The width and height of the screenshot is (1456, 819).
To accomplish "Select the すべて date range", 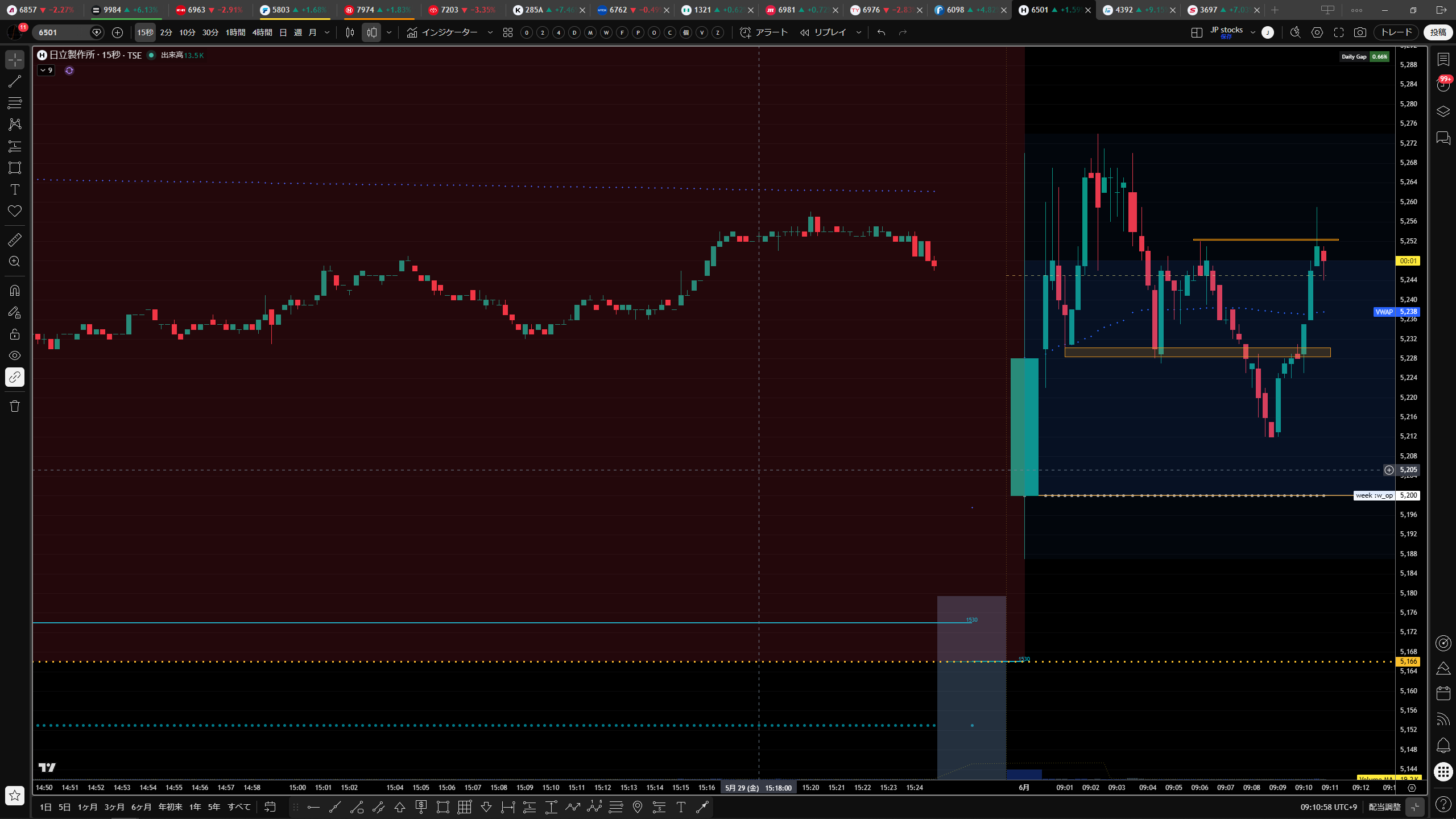I will point(239,807).
